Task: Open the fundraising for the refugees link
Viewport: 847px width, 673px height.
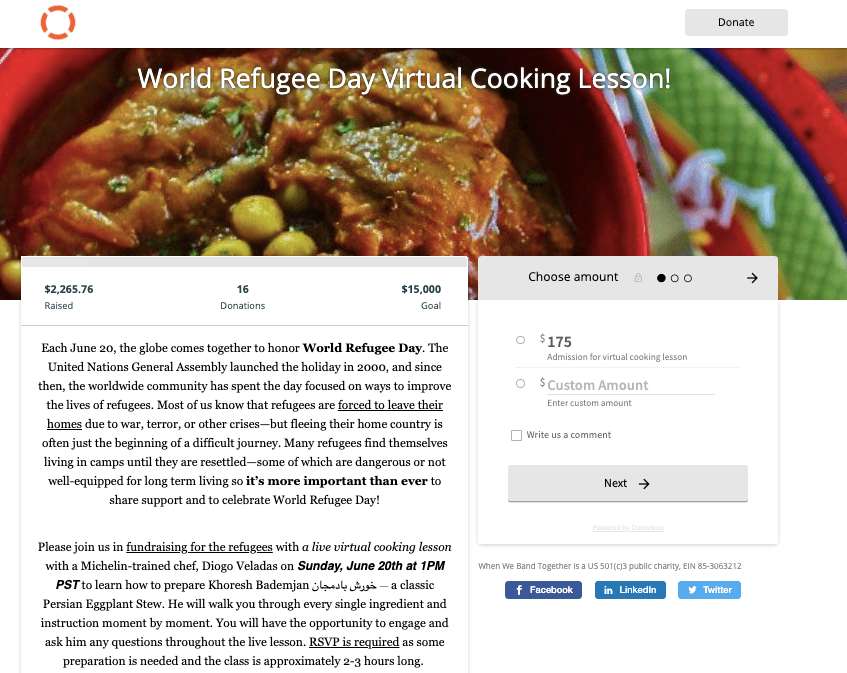Action: 199,547
